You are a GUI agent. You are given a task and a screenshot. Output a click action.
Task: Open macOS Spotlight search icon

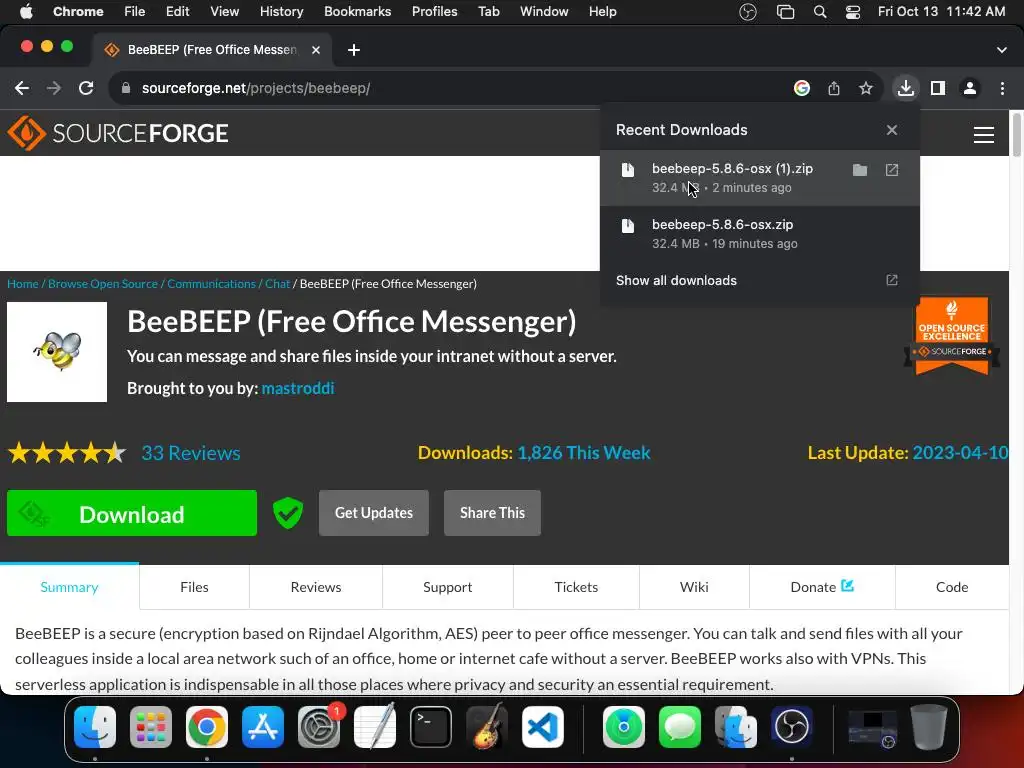point(820,12)
